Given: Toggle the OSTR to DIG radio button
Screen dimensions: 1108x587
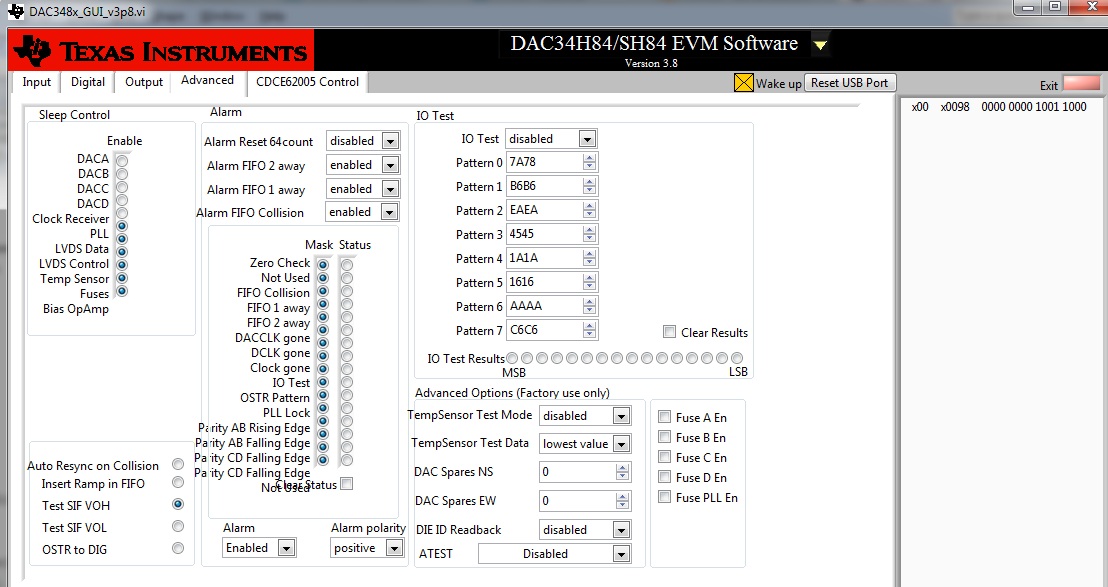Looking at the screenshot, I should pos(178,548).
